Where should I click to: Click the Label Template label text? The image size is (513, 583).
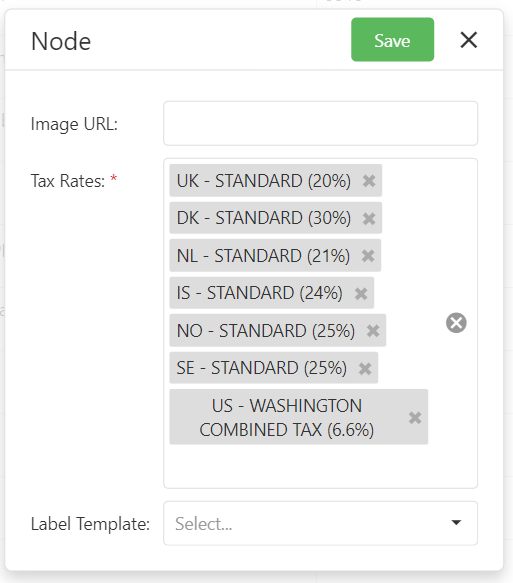(x=90, y=524)
